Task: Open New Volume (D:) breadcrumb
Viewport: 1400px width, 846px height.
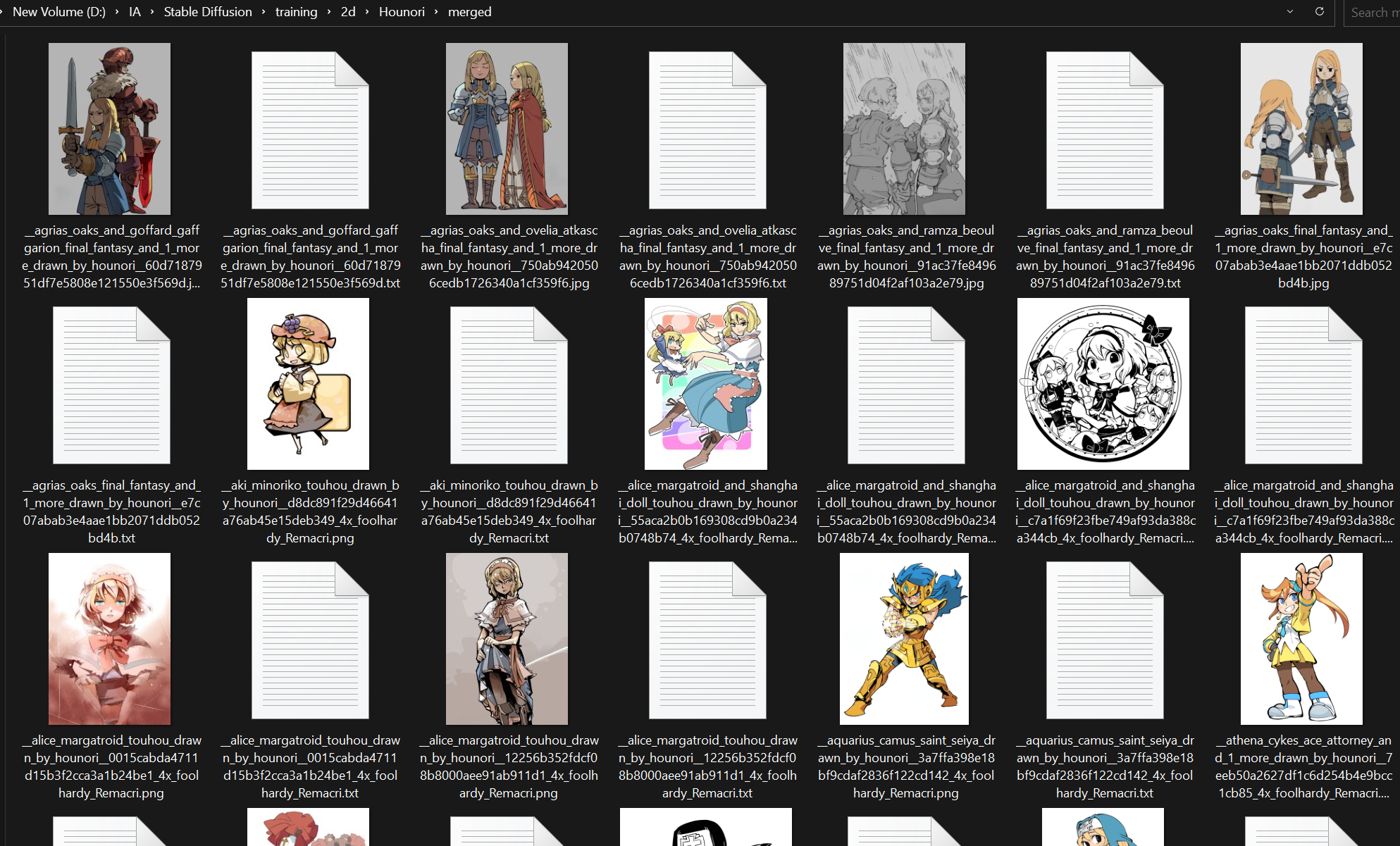Action: click(x=59, y=12)
